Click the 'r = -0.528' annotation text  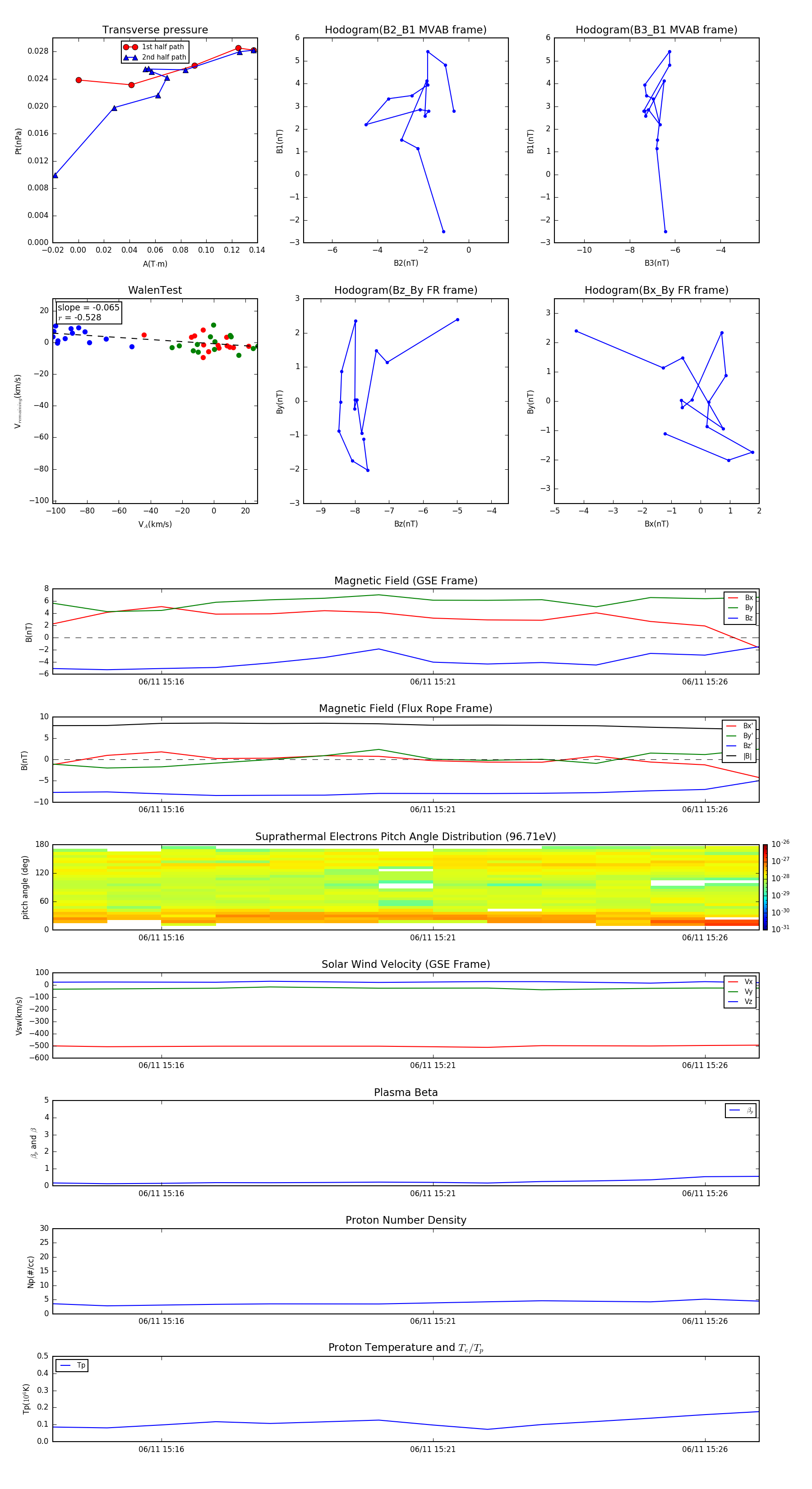pos(80,317)
